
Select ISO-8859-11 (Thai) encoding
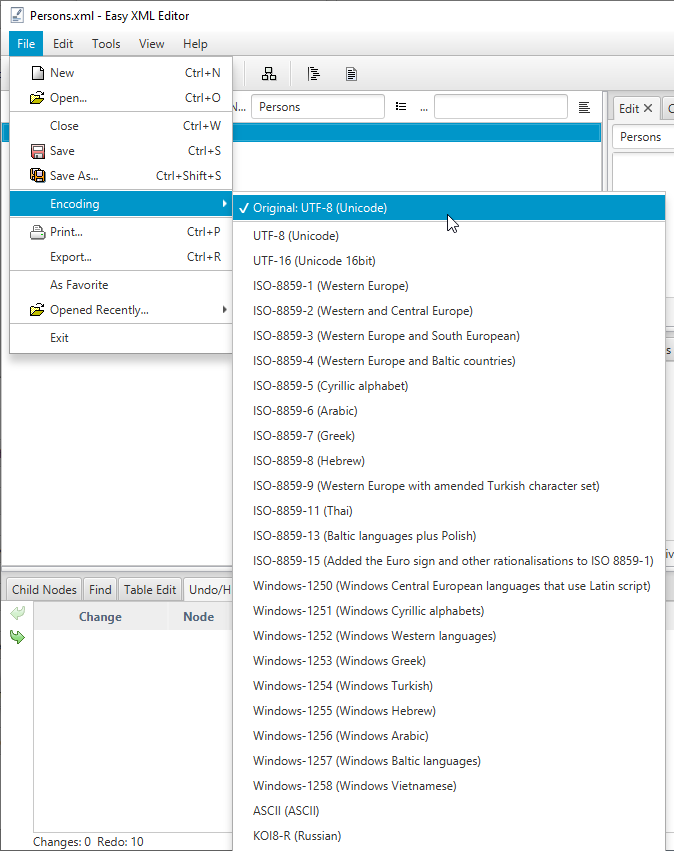tap(449, 510)
